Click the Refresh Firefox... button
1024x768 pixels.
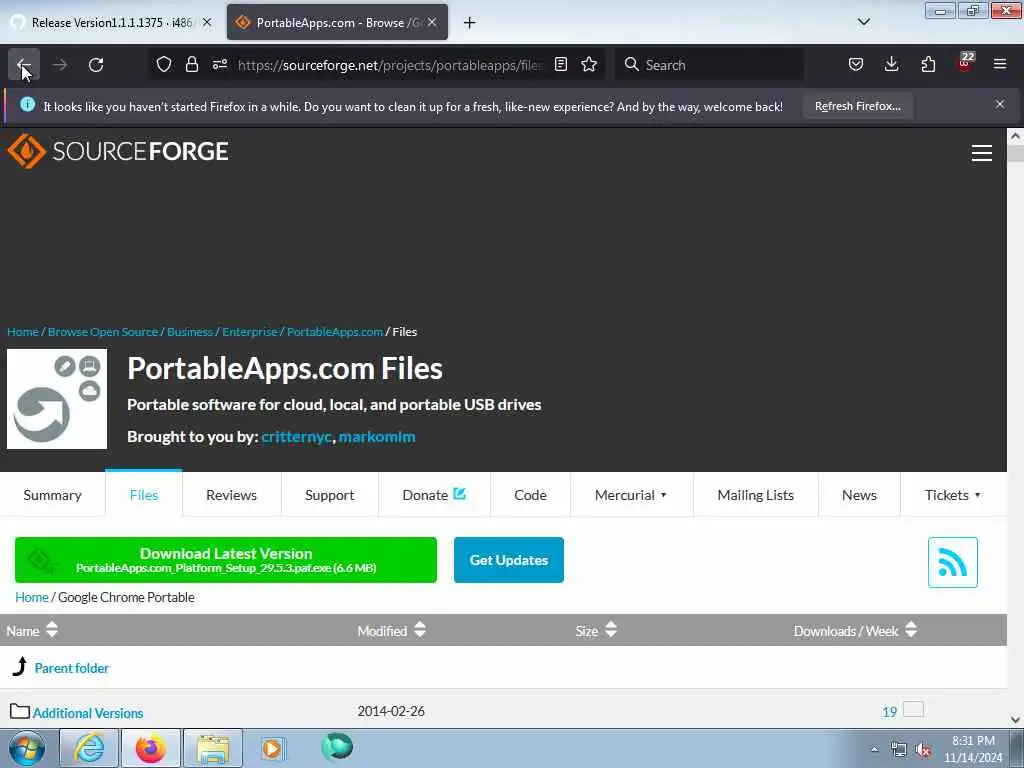tap(857, 106)
